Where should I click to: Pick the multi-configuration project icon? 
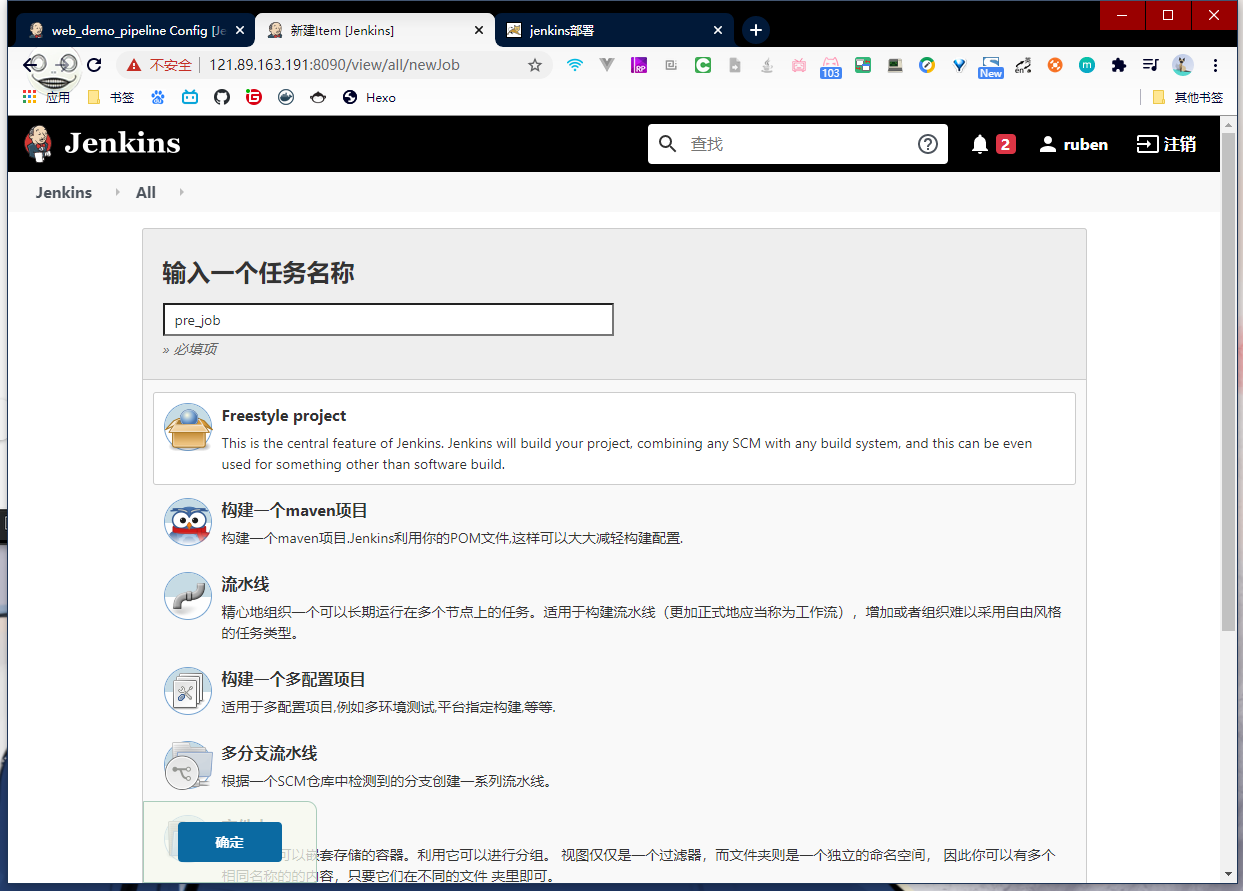pyautogui.click(x=188, y=691)
